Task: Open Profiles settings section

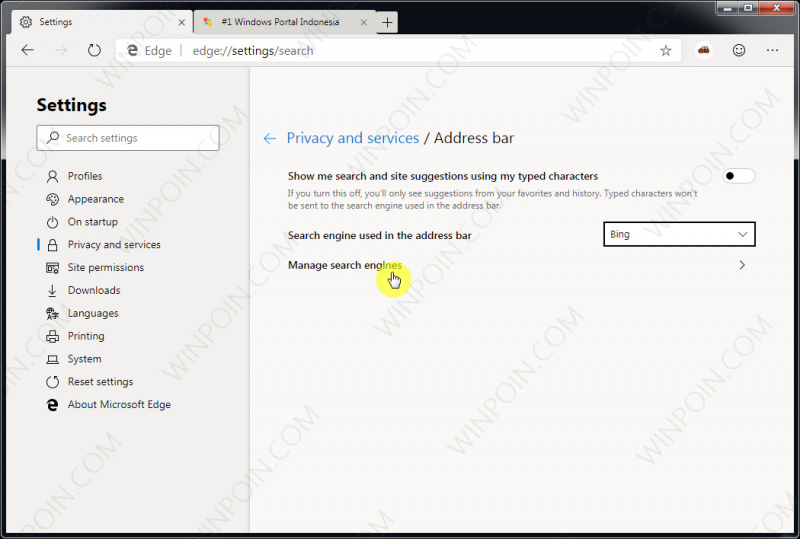Action: click(85, 176)
